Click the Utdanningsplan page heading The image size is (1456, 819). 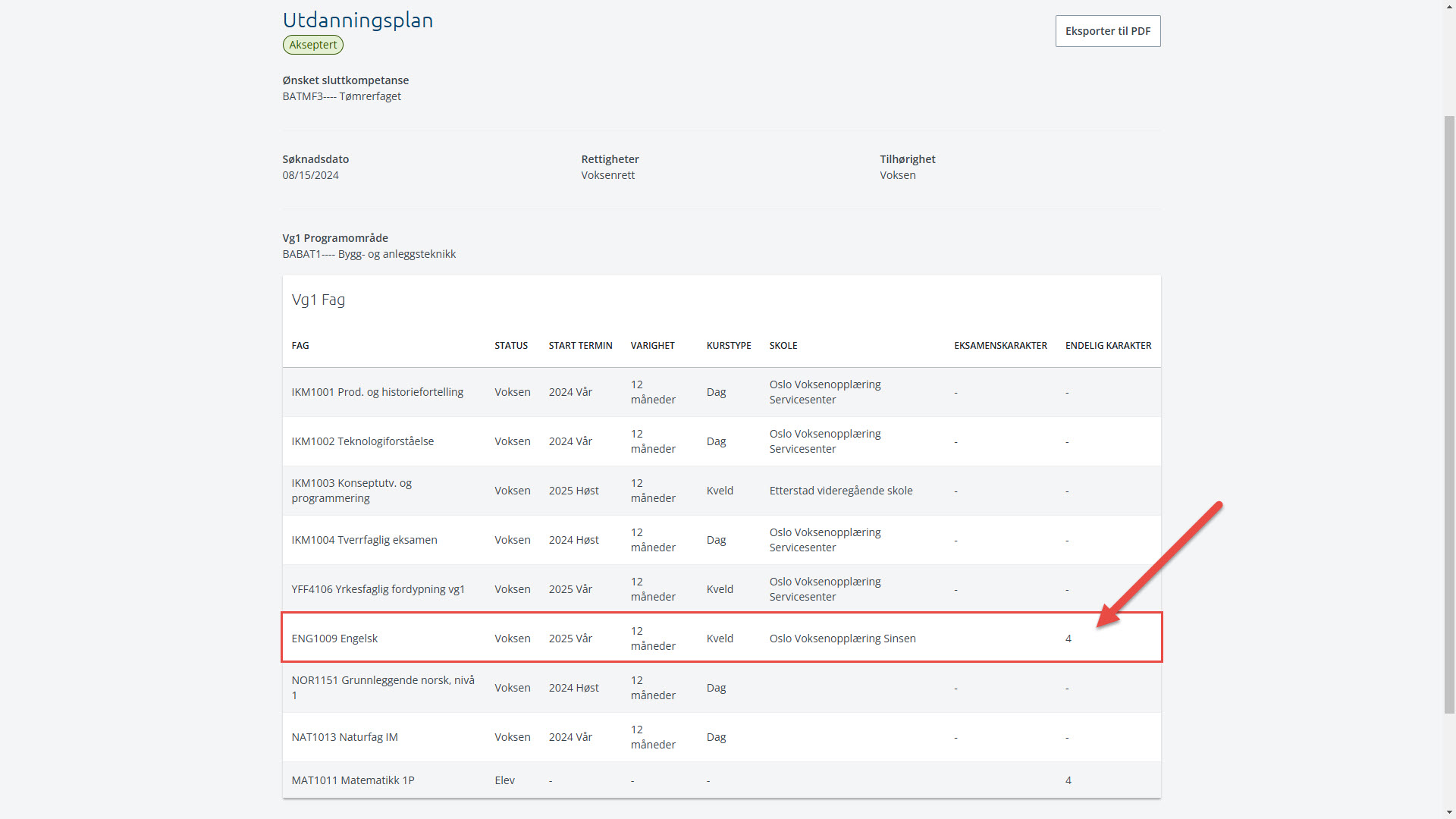pos(357,20)
